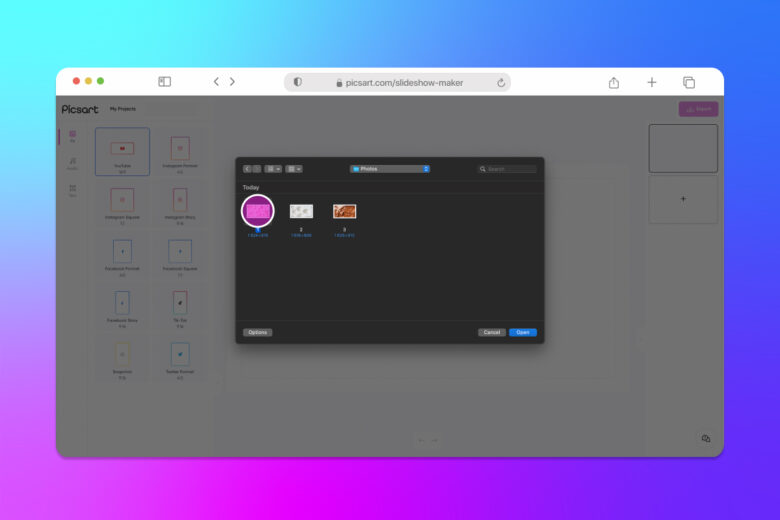Toggle the Safari sidebar icon
Viewport: 780px width, 520px height.
click(x=165, y=82)
